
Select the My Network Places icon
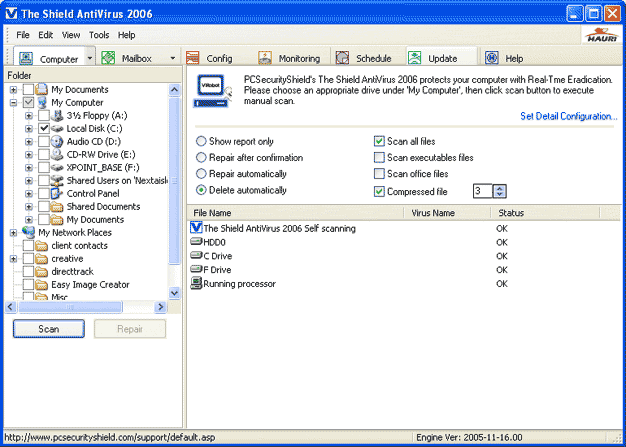28,232
